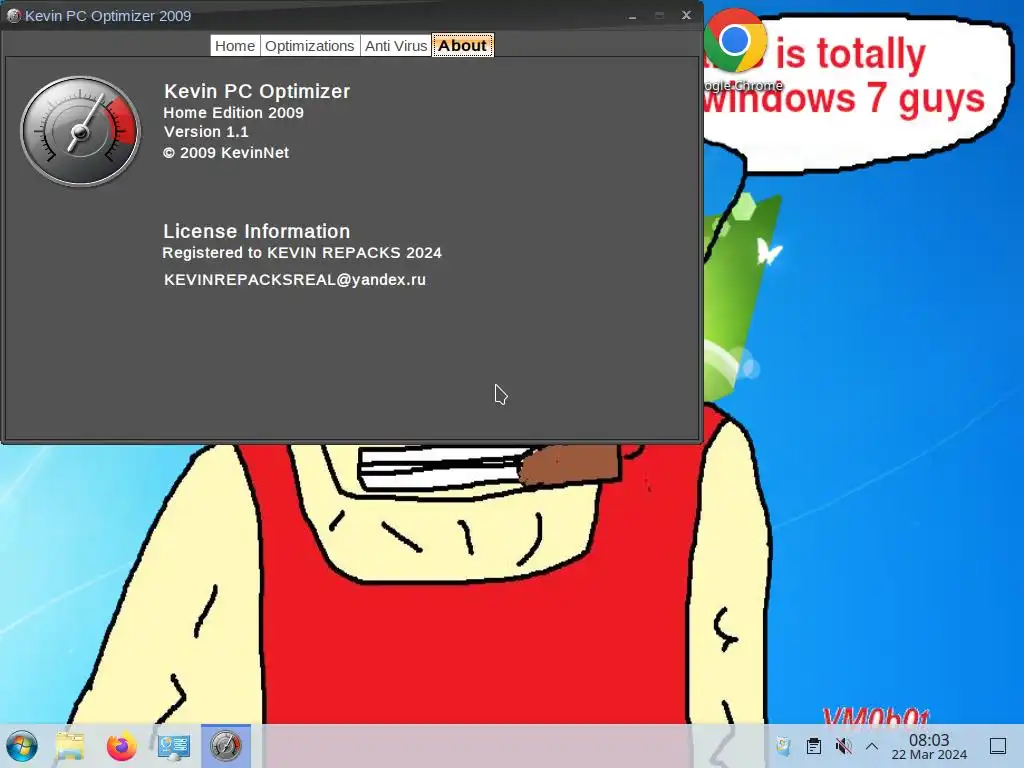Minimize the Kevin PC Optimizer window
This screenshot has height=768, width=1024.
coord(632,16)
